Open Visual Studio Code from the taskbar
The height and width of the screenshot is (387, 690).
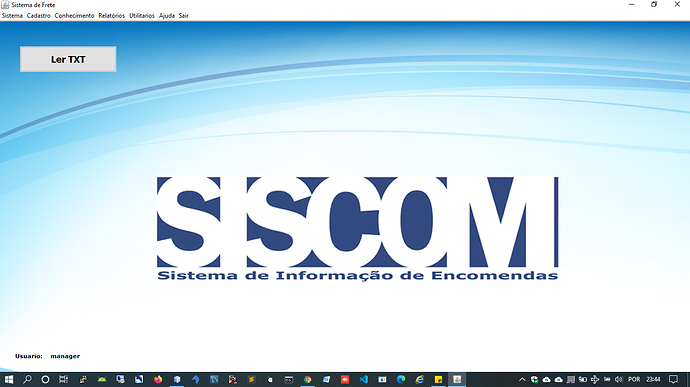363,379
